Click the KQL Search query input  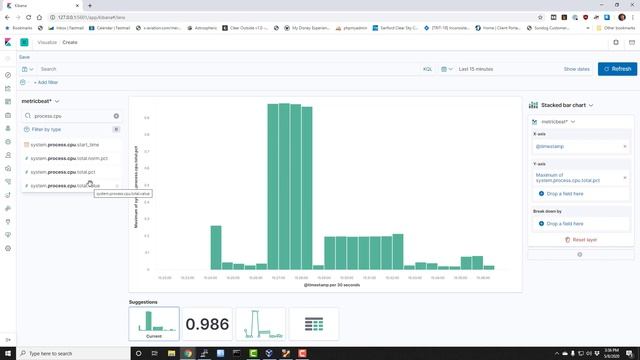point(229,69)
